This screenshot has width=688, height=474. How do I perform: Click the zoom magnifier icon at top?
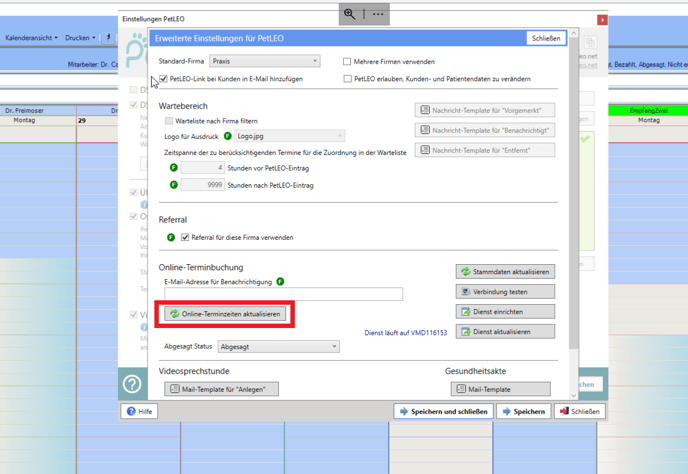[349, 14]
